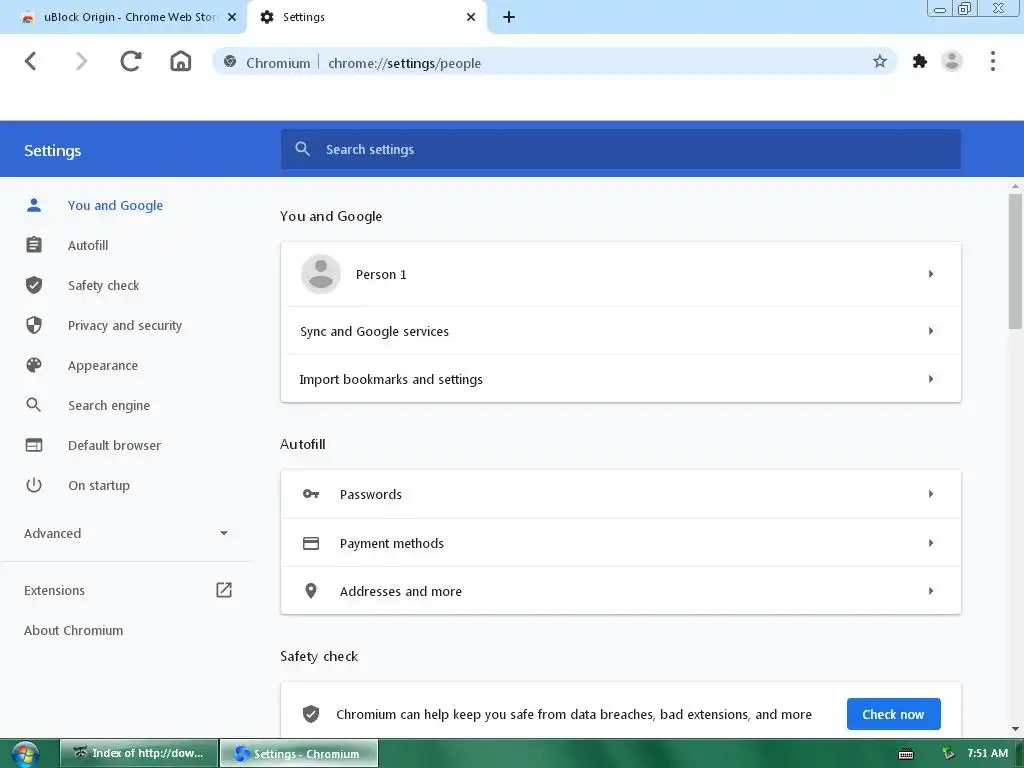The image size is (1024, 768).
Task: Close the uBlock Origin tab
Action: click(232, 17)
